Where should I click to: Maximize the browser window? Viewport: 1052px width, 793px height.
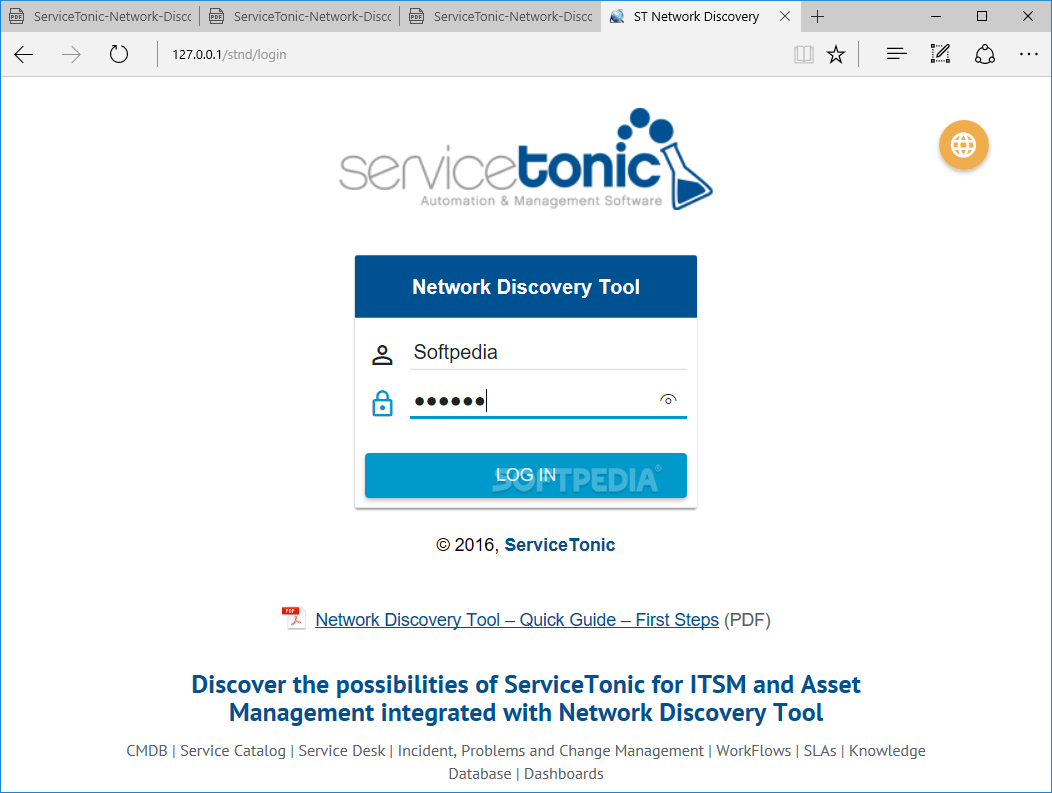982,16
